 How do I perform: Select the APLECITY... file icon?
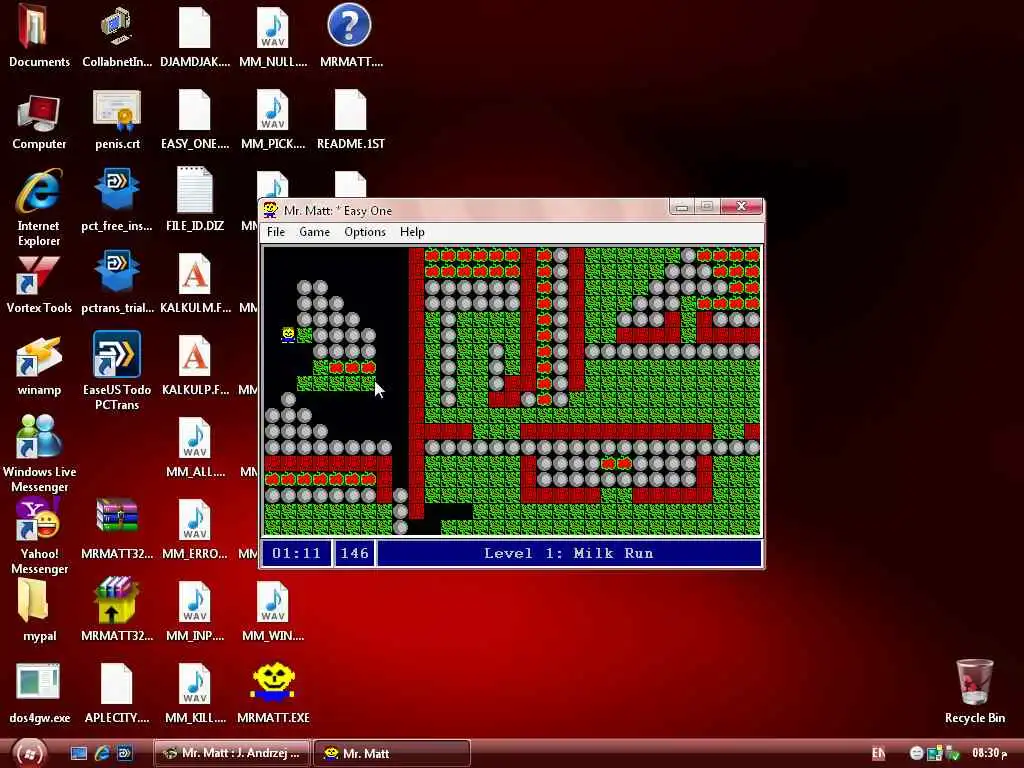click(117, 694)
